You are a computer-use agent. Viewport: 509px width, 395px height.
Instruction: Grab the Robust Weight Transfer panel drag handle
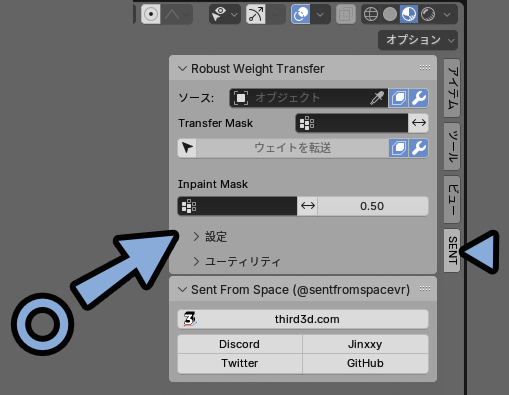(425, 68)
